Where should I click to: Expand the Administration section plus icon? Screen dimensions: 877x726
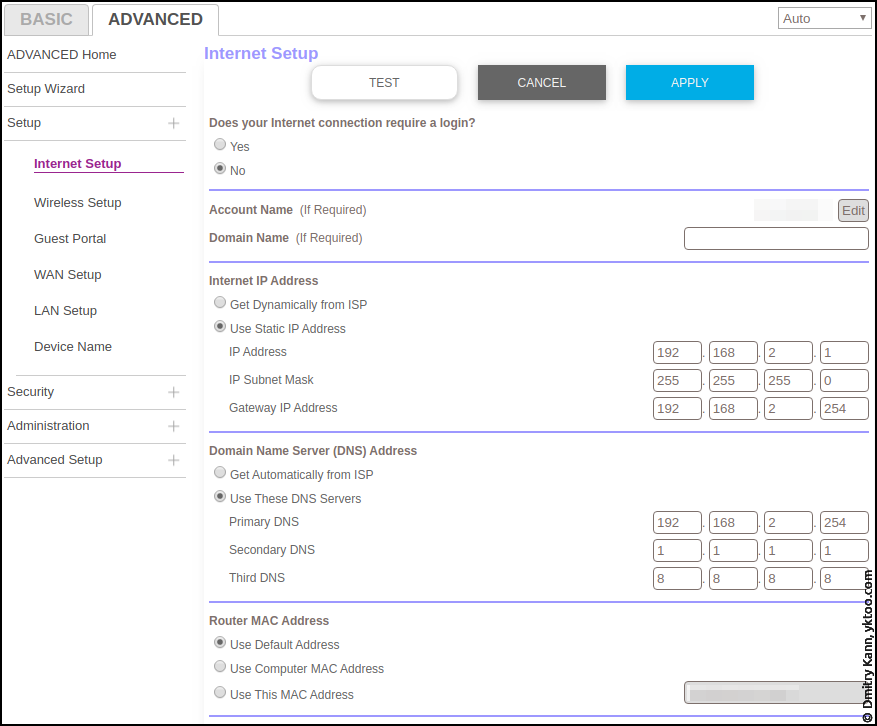point(174,426)
